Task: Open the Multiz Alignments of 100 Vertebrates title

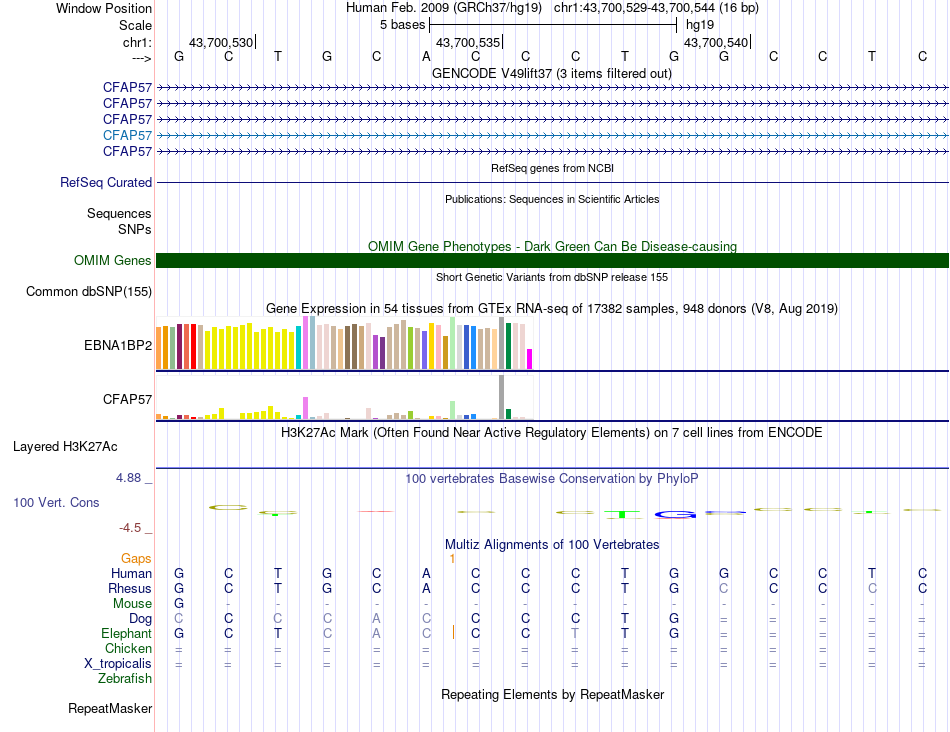Action: tap(551, 545)
